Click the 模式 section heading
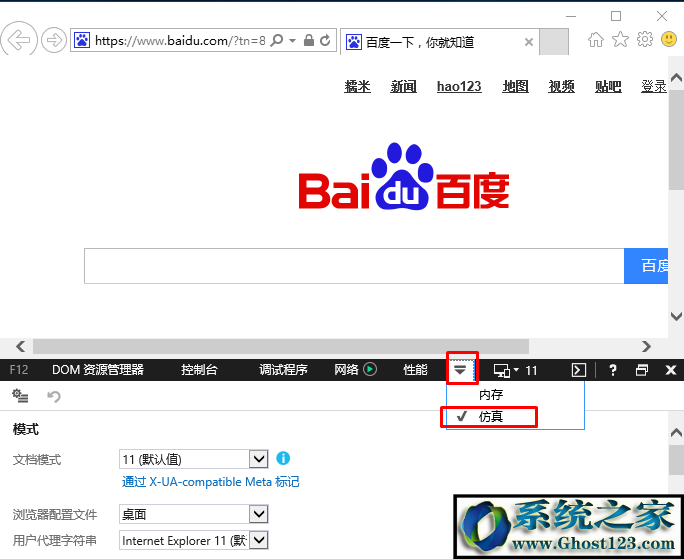This screenshot has width=684, height=559. (26, 429)
